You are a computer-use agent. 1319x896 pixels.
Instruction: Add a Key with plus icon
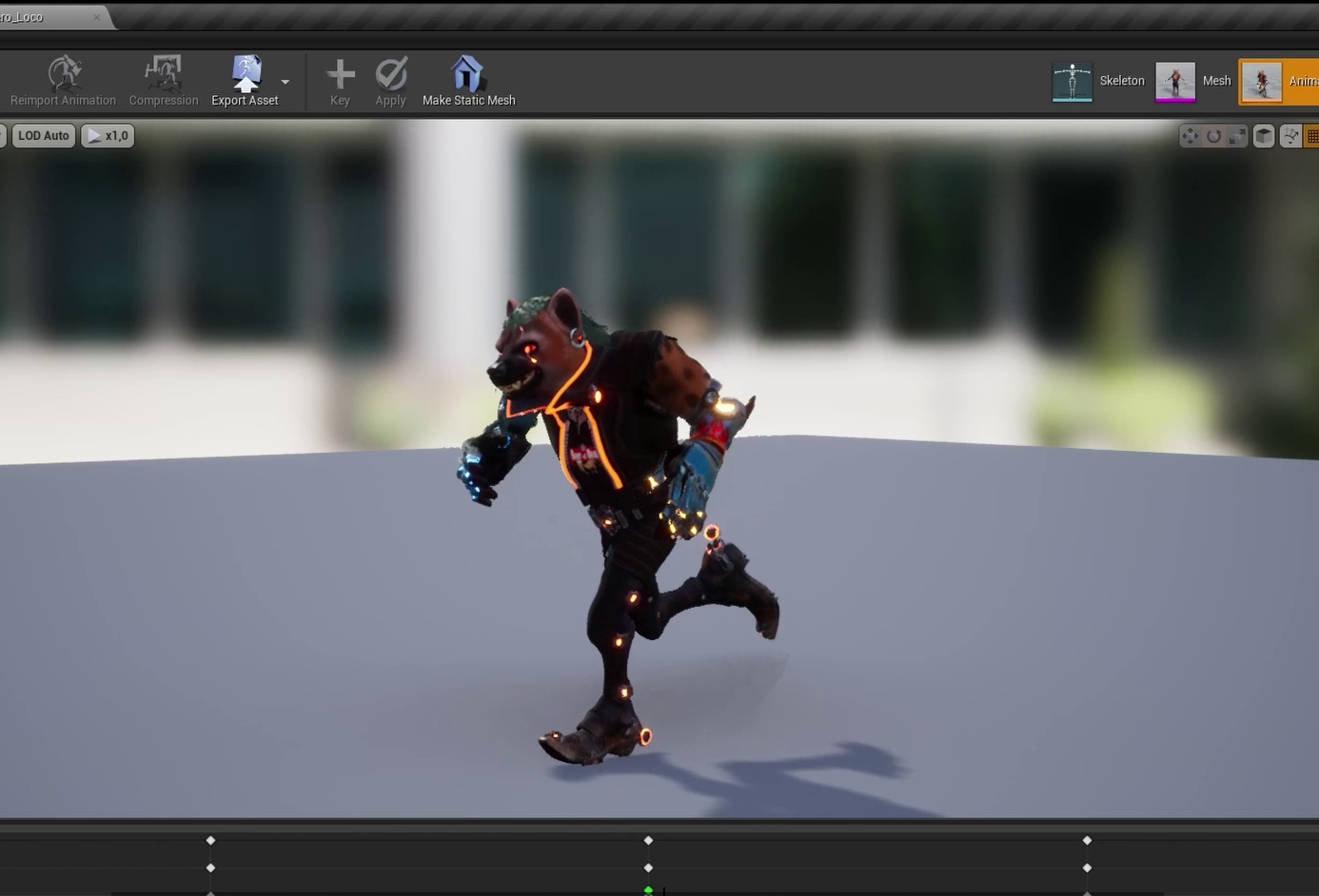click(340, 74)
